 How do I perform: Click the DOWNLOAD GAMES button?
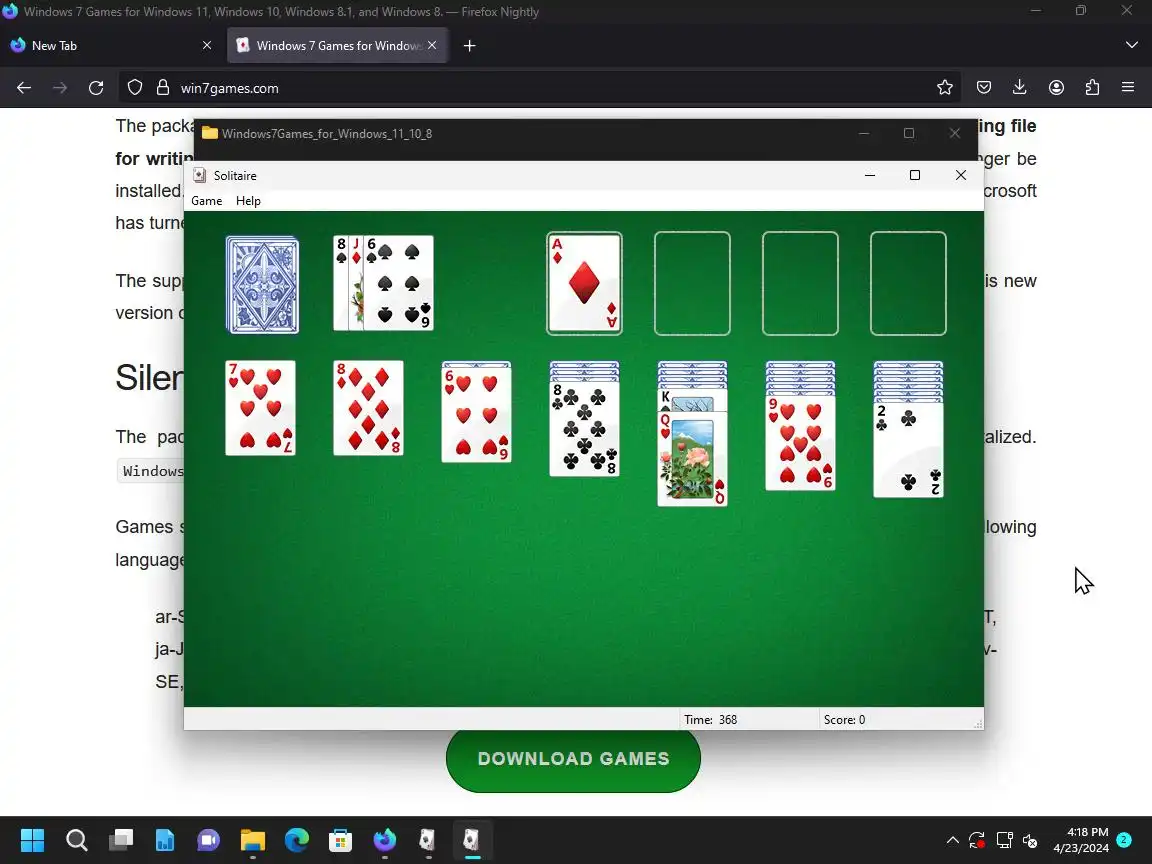click(573, 759)
